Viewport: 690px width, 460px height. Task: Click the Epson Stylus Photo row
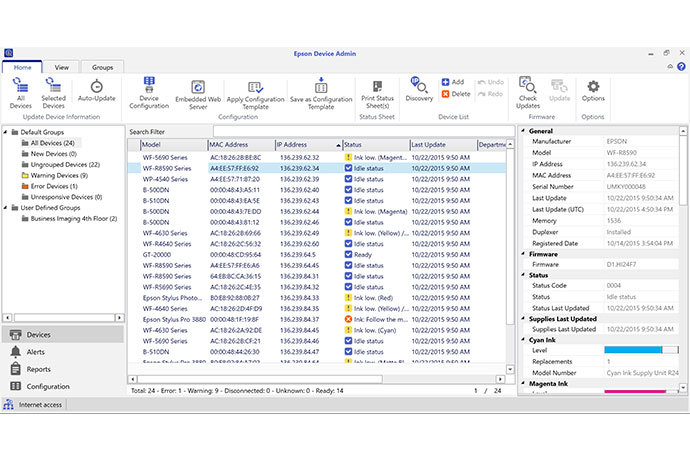317,298
